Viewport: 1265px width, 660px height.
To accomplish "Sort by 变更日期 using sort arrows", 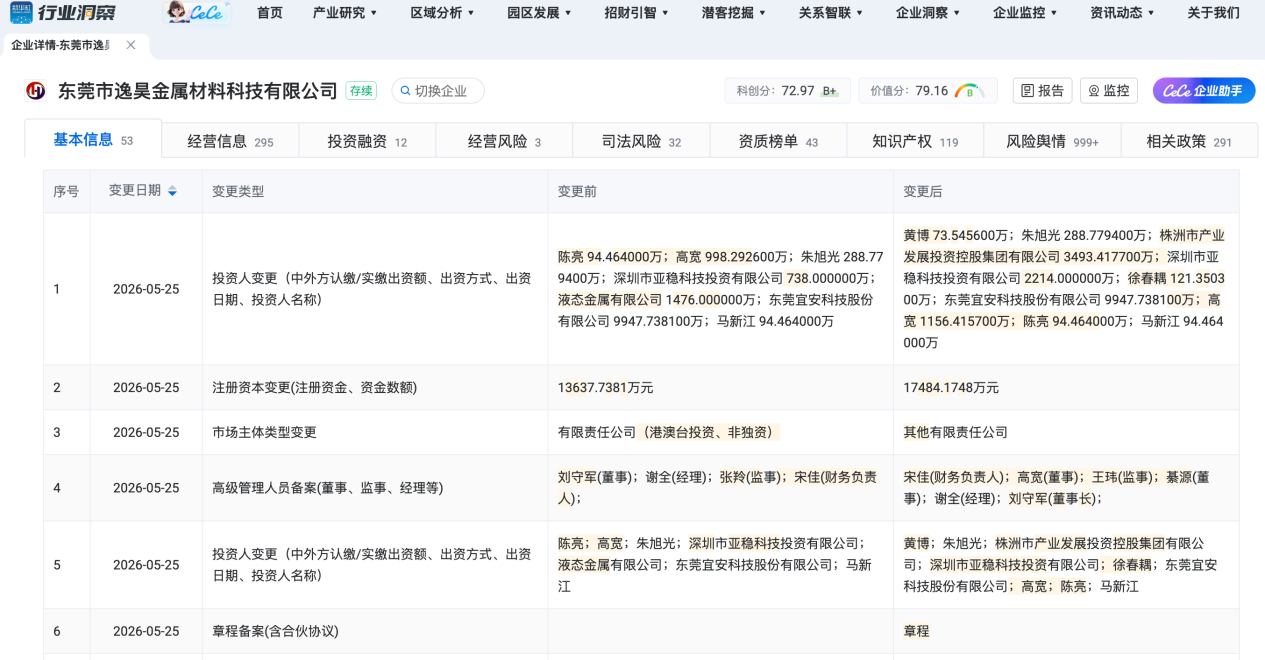I will coord(172,191).
